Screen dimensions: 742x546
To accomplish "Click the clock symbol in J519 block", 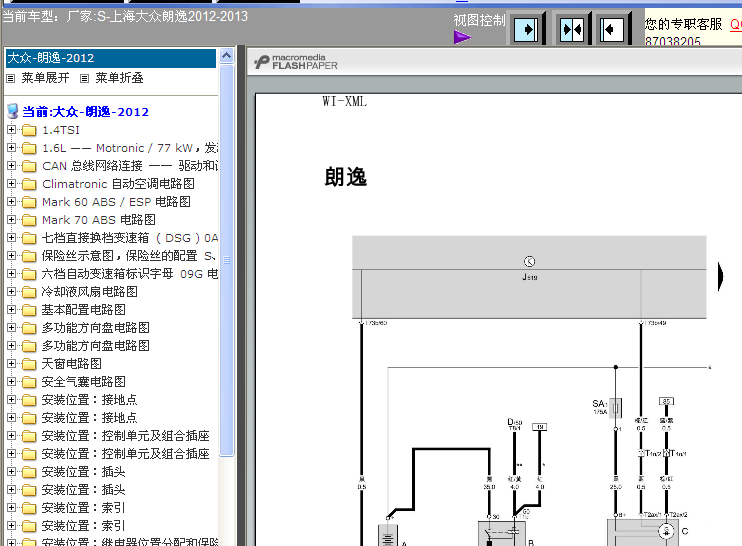I will click(x=529, y=261).
